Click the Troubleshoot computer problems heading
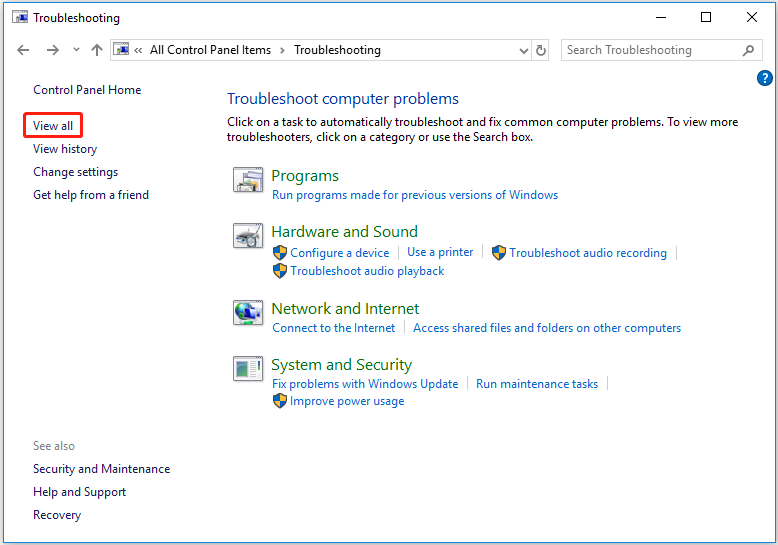Image resolution: width=778 pixels, height=545 pixels. pyautogui.click(x=343, y=99)
